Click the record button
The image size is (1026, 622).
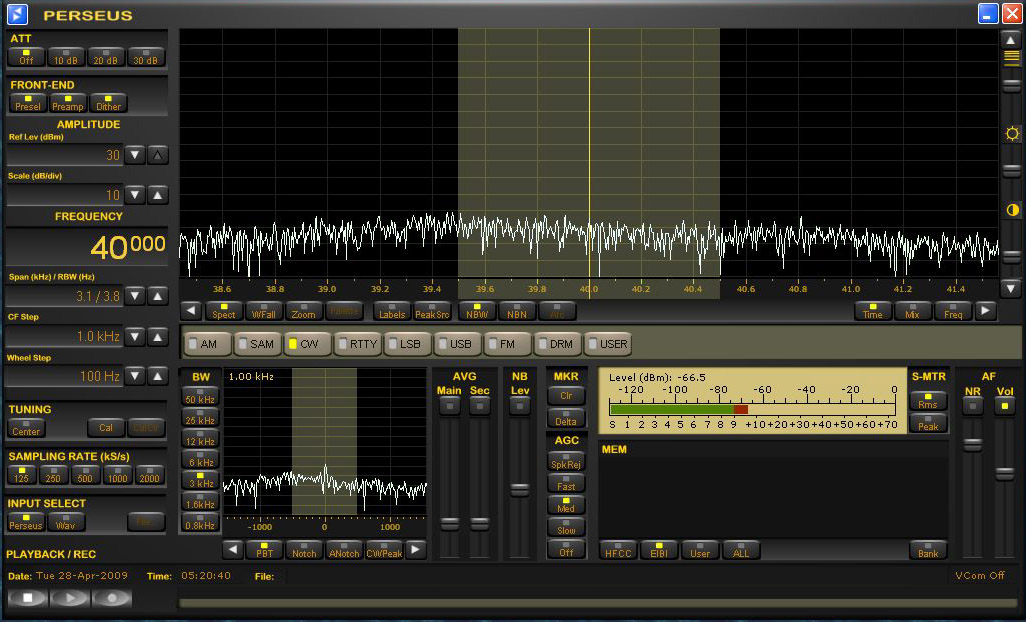click(x=112, y=598)
